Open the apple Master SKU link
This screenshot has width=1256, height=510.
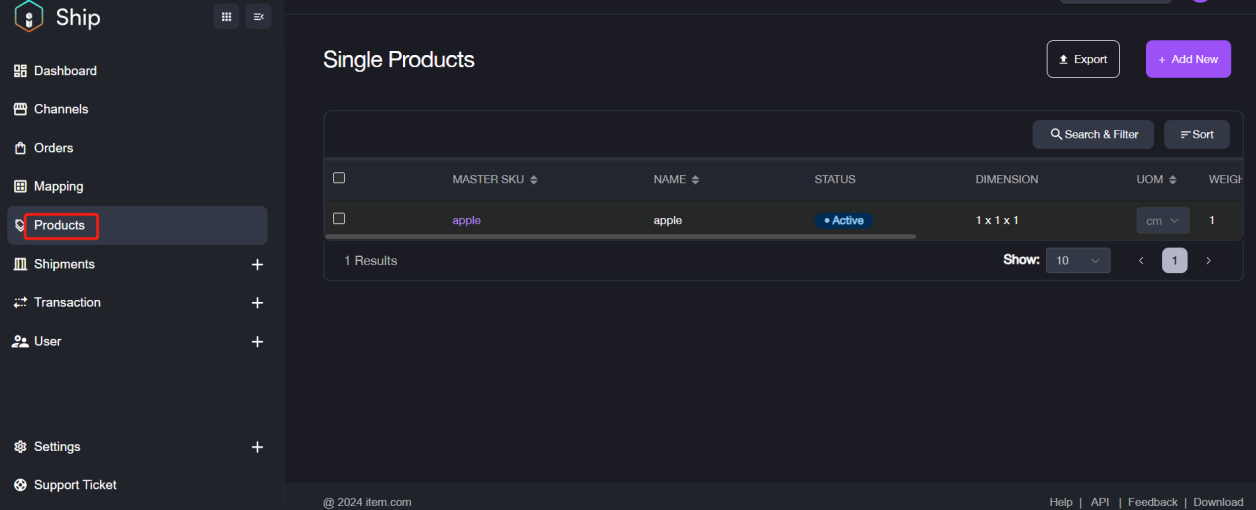[x=467, y=220]
